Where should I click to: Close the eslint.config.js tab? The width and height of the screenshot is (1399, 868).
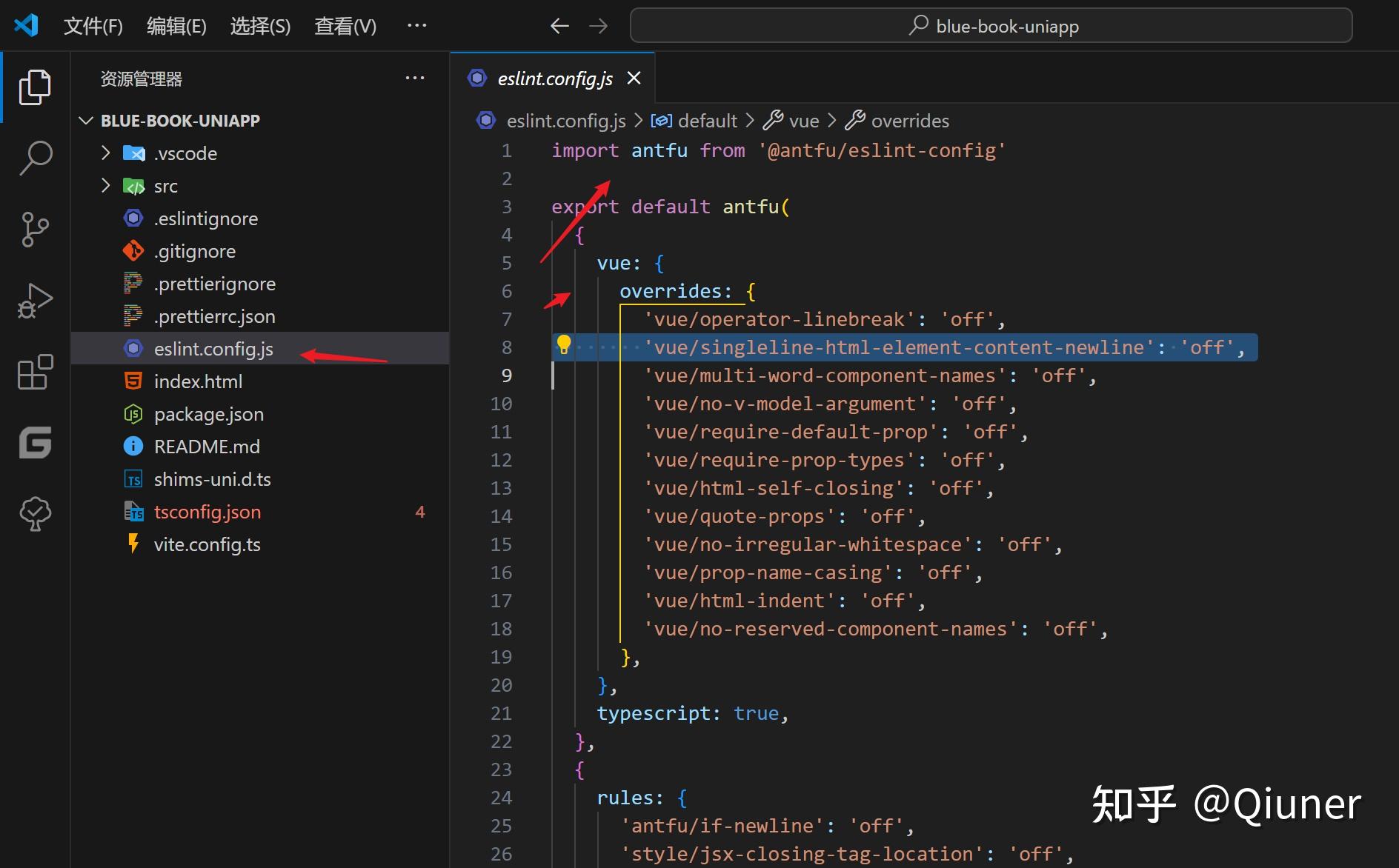[x=634, y=78]
